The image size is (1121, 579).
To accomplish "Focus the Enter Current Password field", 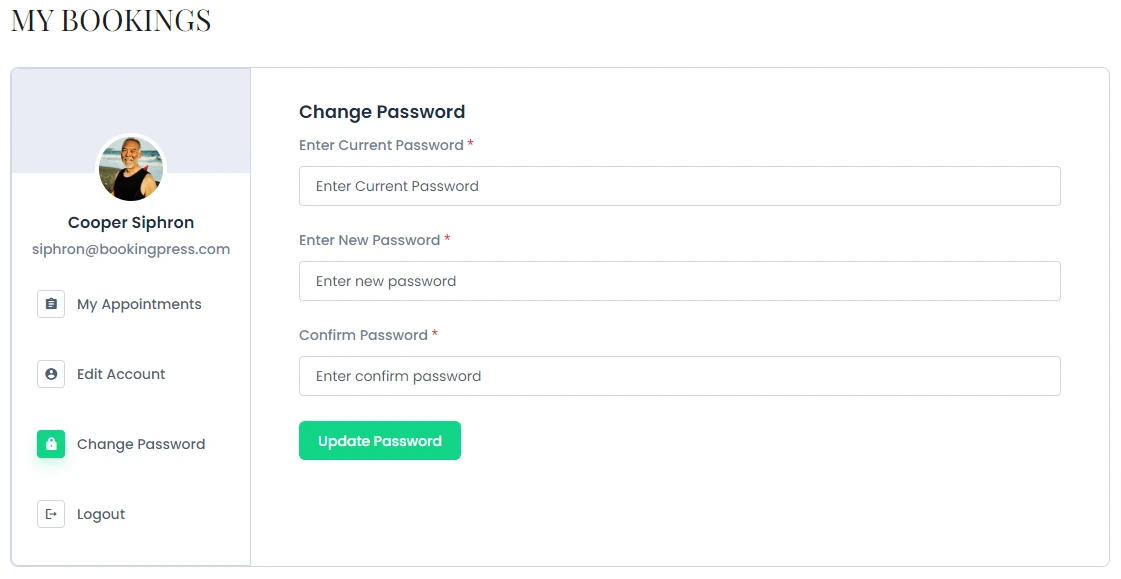I will (679, 186).
